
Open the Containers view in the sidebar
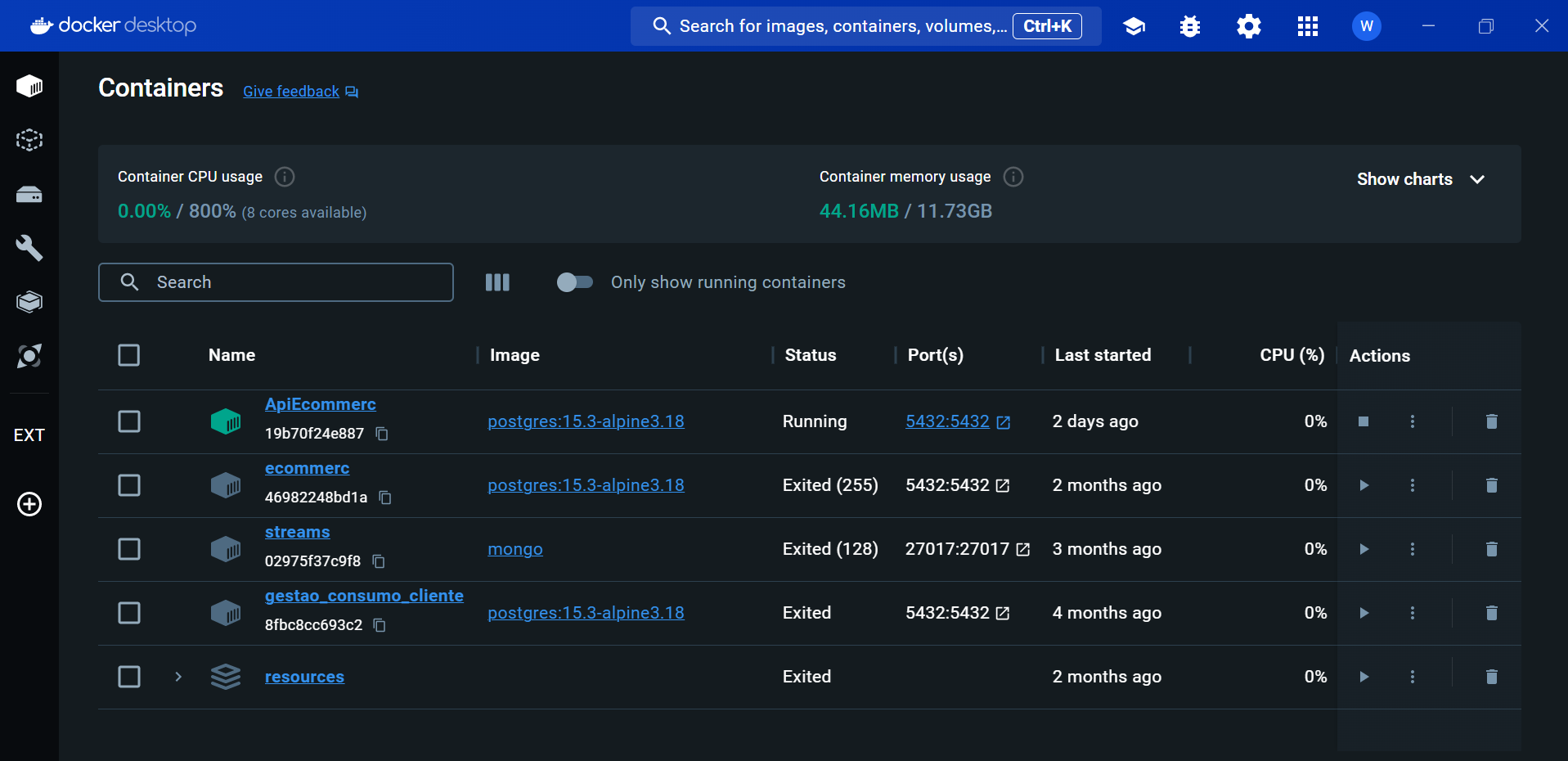(x=29, y=86)
